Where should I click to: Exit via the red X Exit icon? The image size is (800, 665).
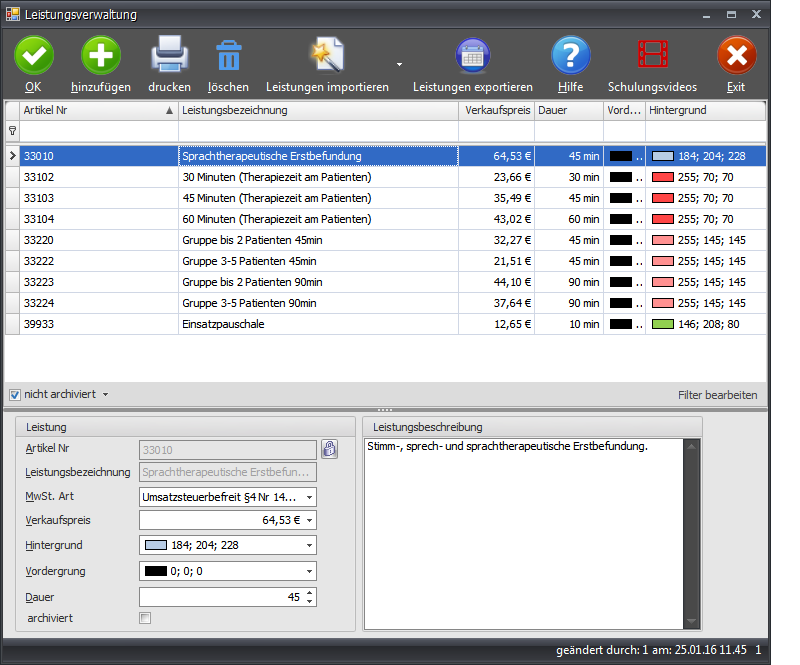coord(736,56)
